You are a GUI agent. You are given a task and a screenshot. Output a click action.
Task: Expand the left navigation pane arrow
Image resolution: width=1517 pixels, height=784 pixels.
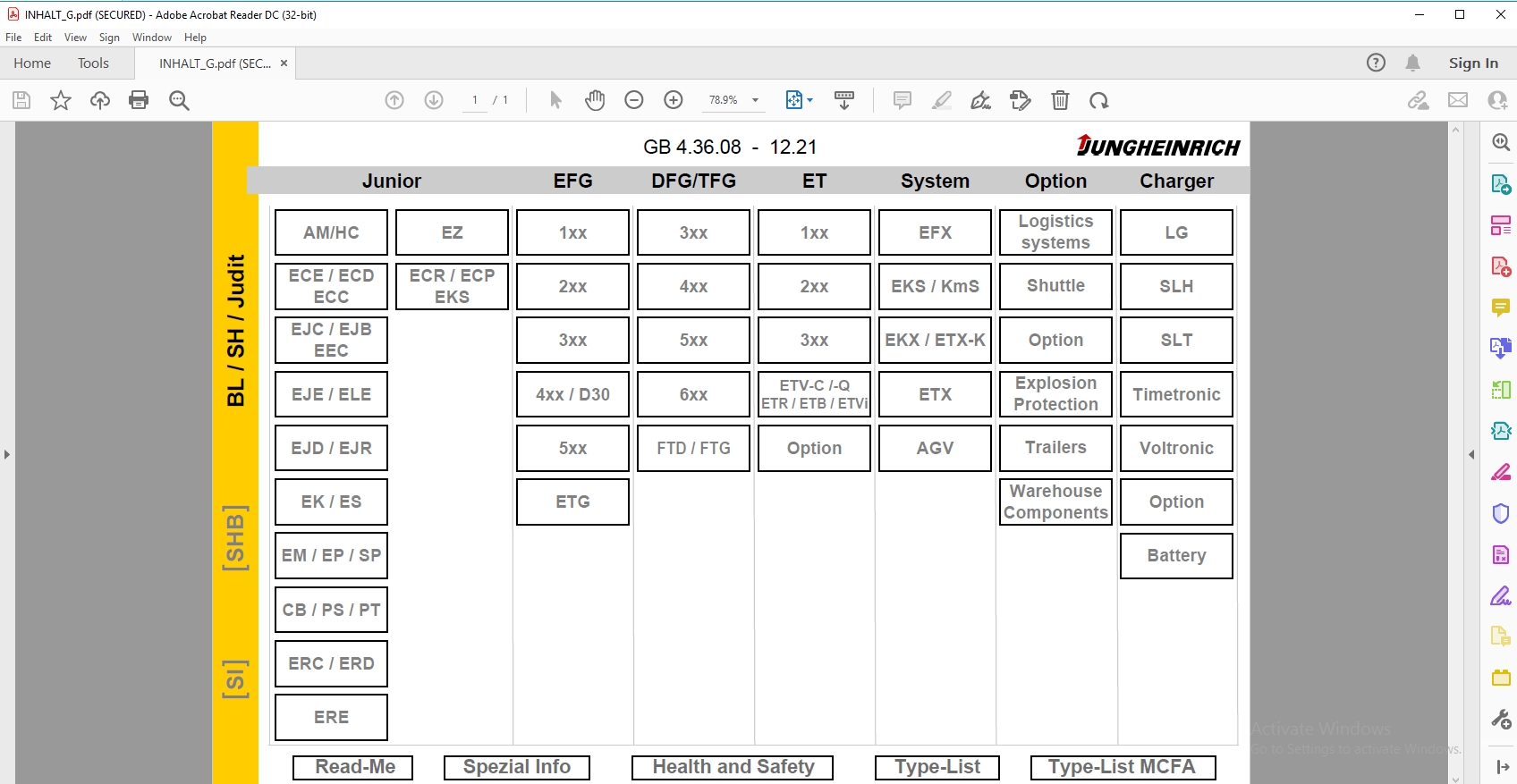(7, 455)
